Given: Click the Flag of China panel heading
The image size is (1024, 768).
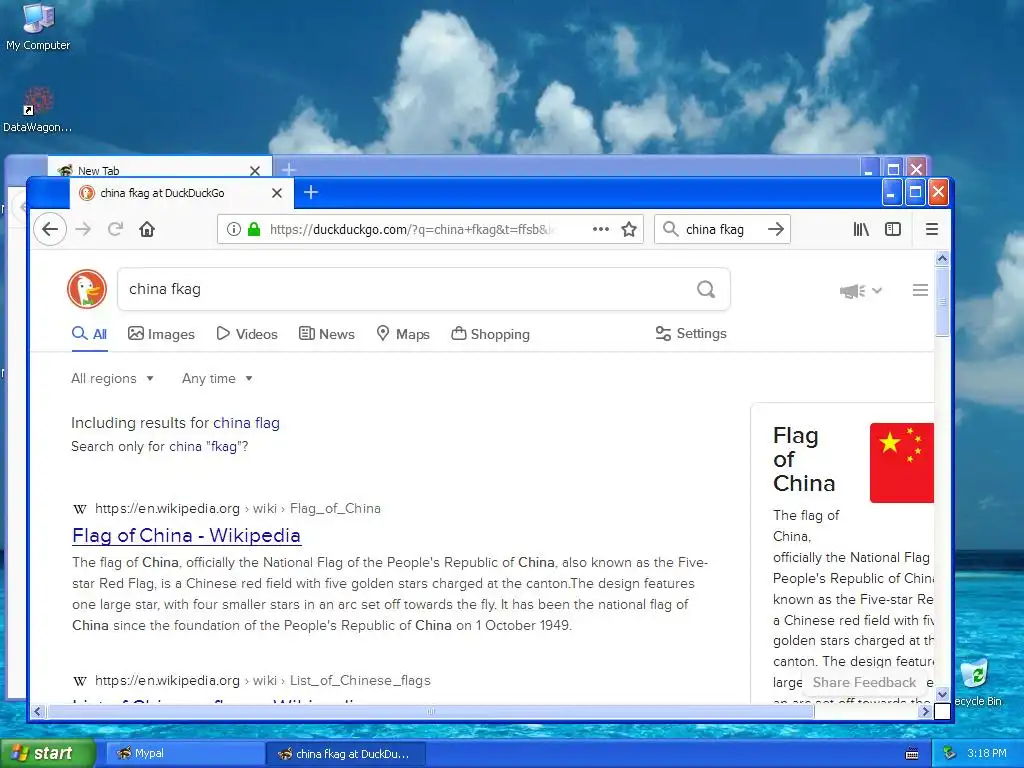Looking at the screenshot, I should coord(804,459).
